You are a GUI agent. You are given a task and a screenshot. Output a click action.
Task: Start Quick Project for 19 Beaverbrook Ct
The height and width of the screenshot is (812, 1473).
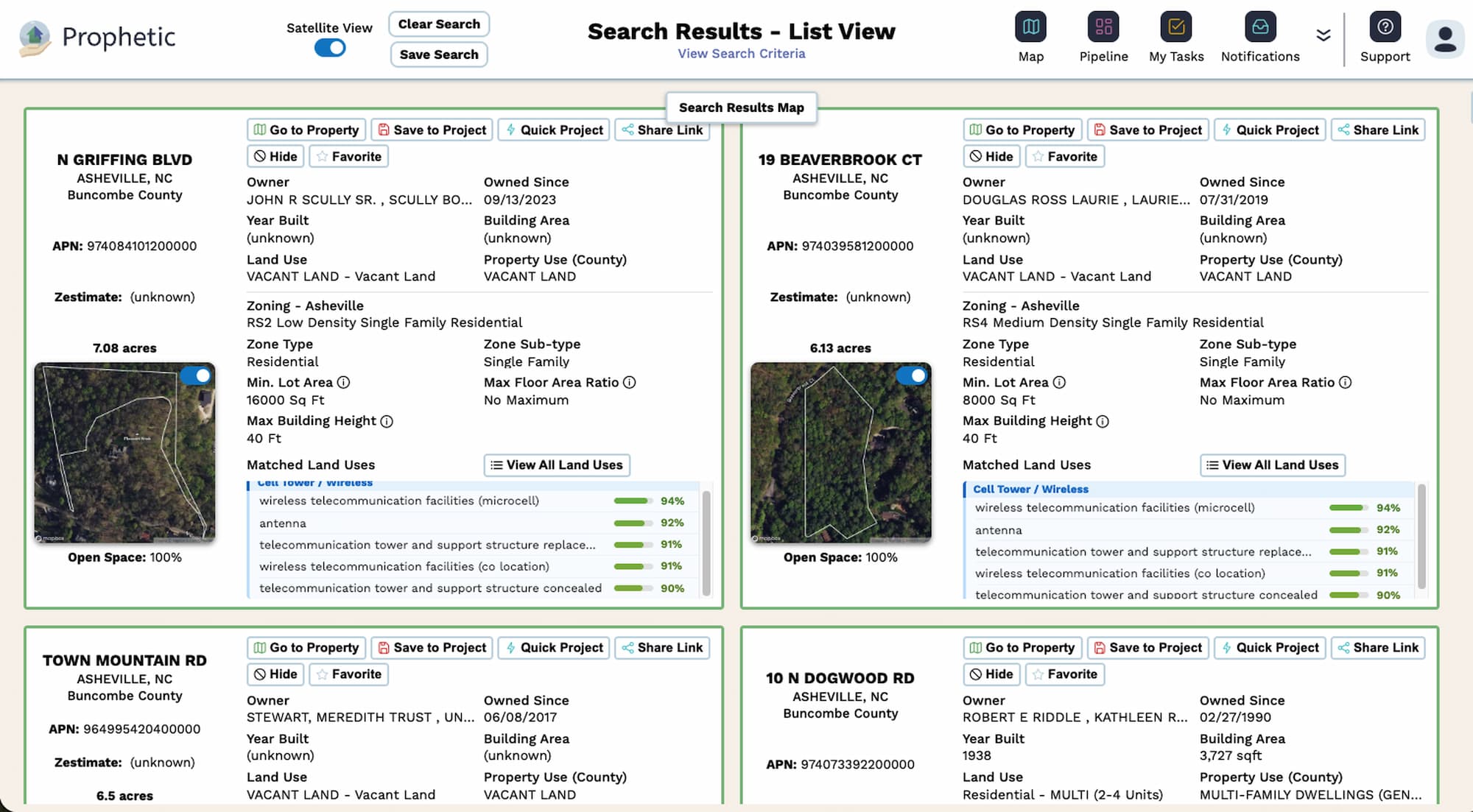point(1270,130)
